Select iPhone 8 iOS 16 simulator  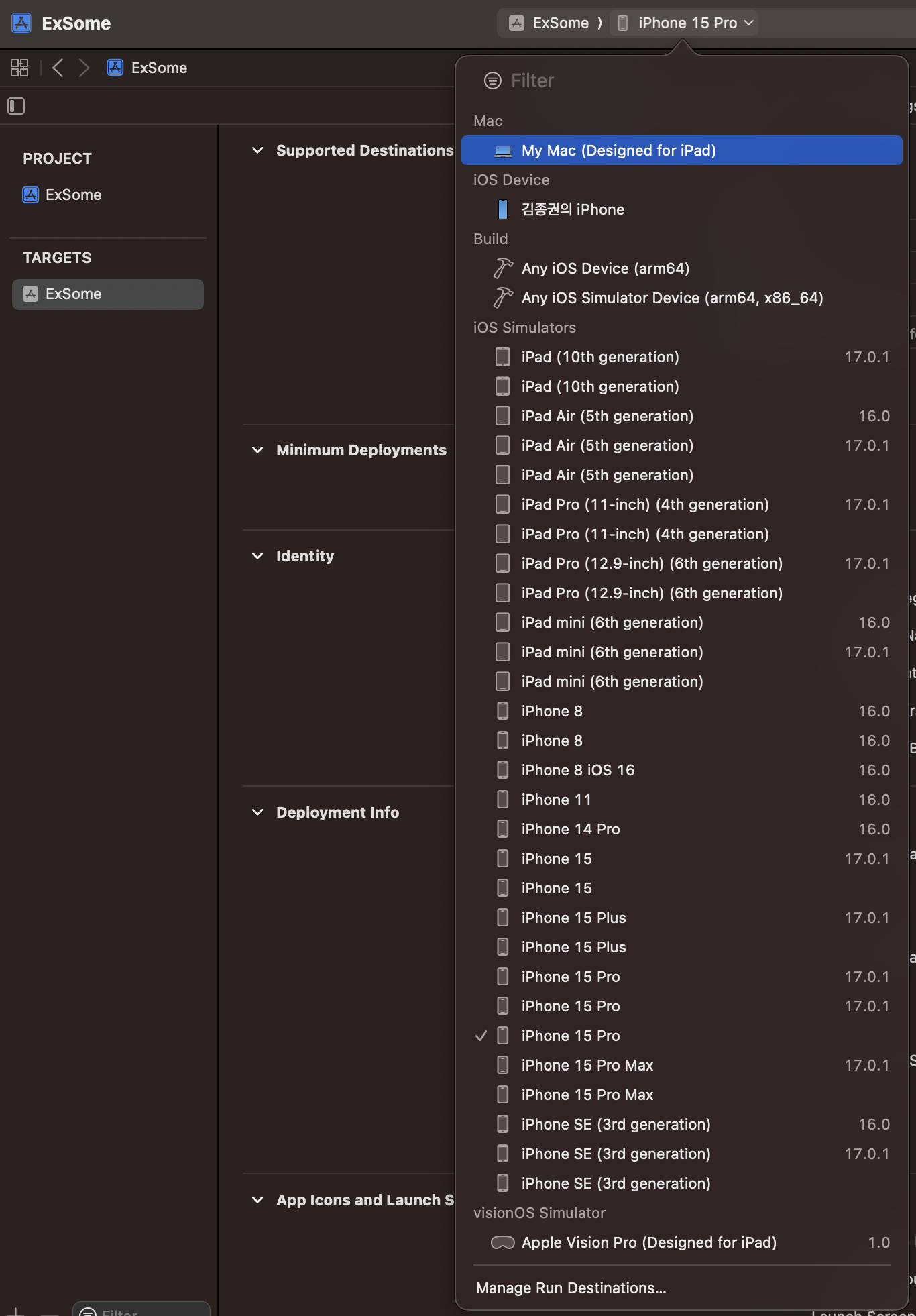pos(682,770)
